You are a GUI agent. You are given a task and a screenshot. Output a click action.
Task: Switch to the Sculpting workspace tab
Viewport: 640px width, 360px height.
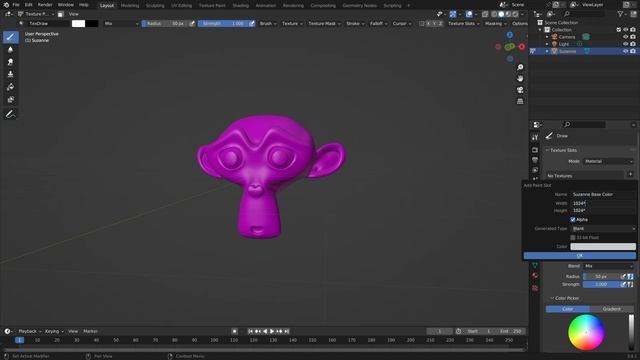(x=155, y=5)
